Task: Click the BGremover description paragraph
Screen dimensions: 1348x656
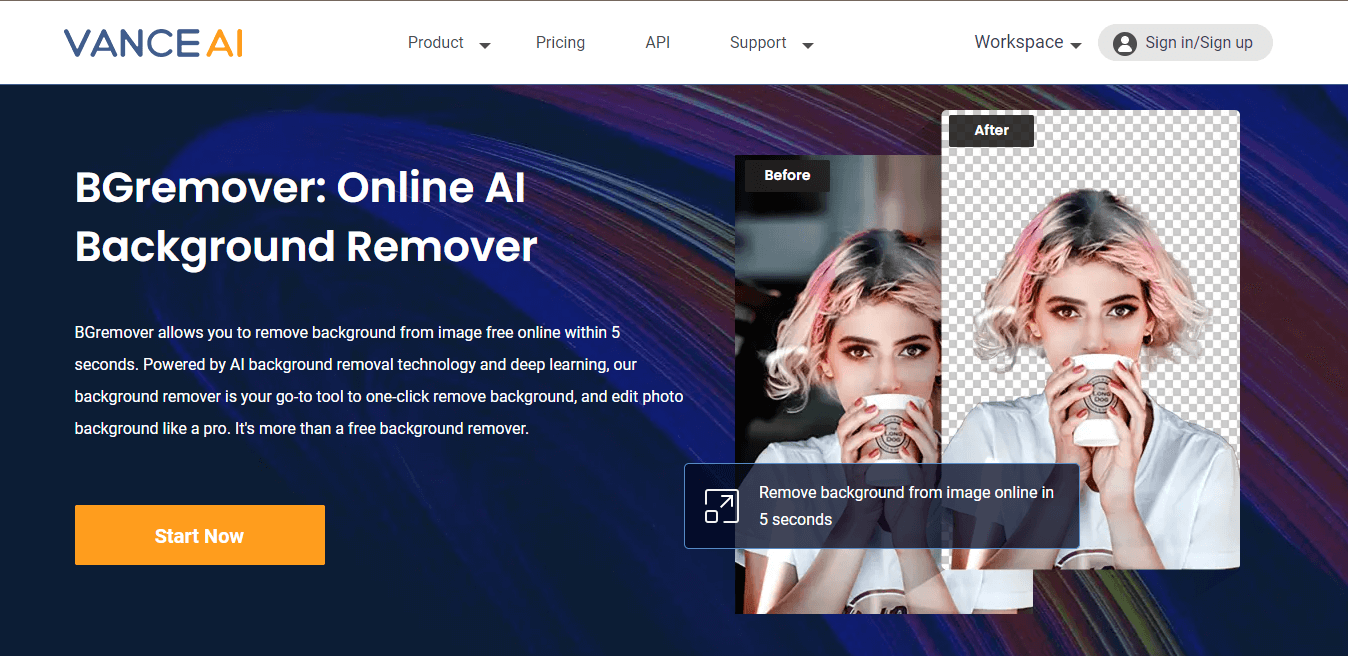Action: [x=379, y=380]
